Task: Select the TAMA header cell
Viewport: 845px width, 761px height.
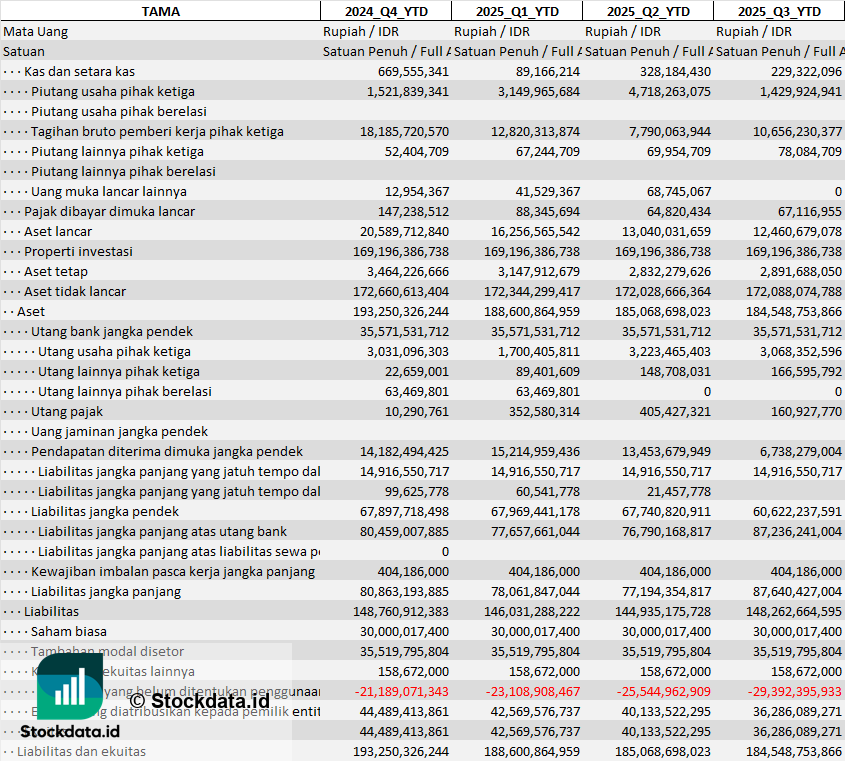Action: tap(160, 11)
